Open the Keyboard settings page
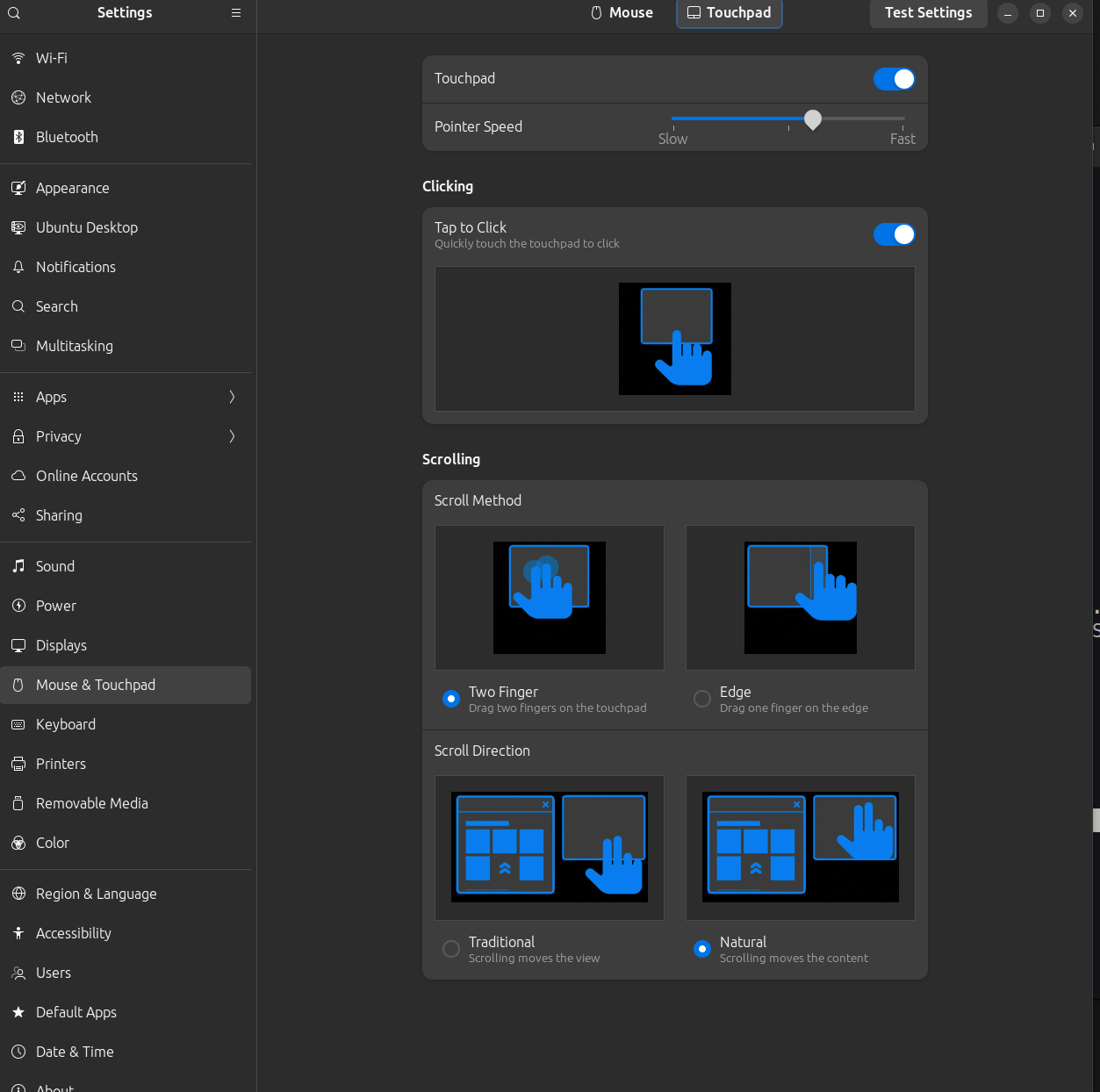 point(66,724)
